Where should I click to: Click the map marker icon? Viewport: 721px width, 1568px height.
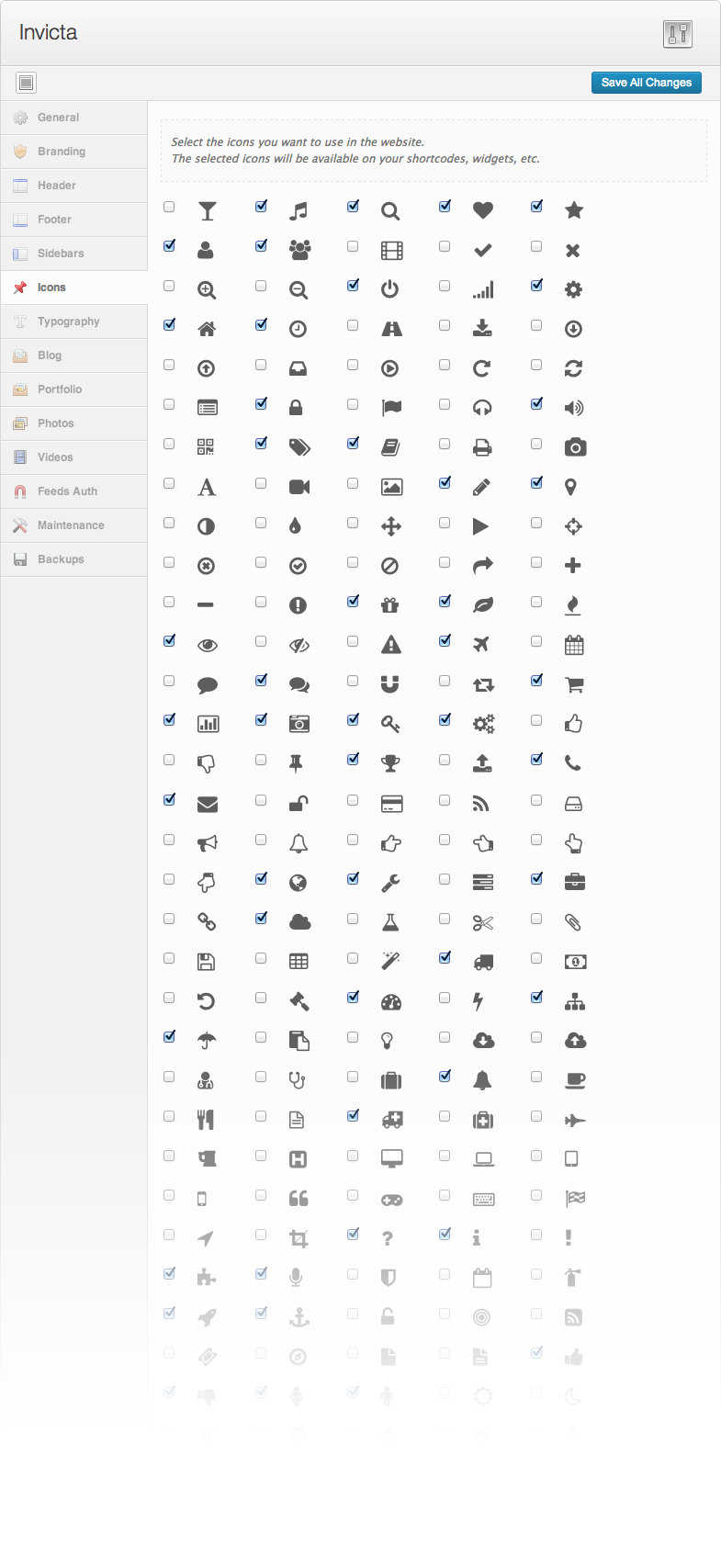[570, 487]
